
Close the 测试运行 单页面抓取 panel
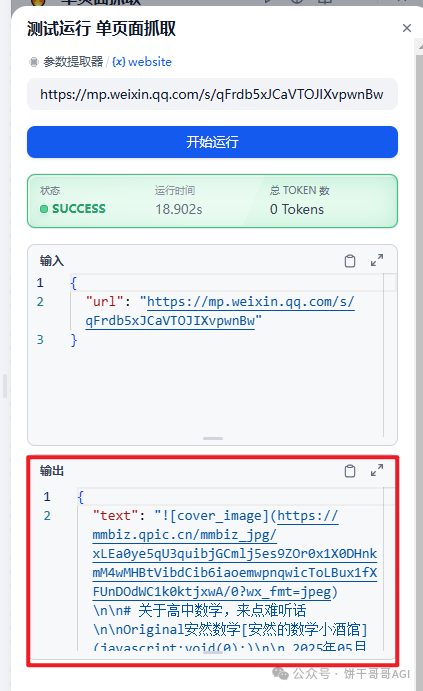click(x=407, y=28)
